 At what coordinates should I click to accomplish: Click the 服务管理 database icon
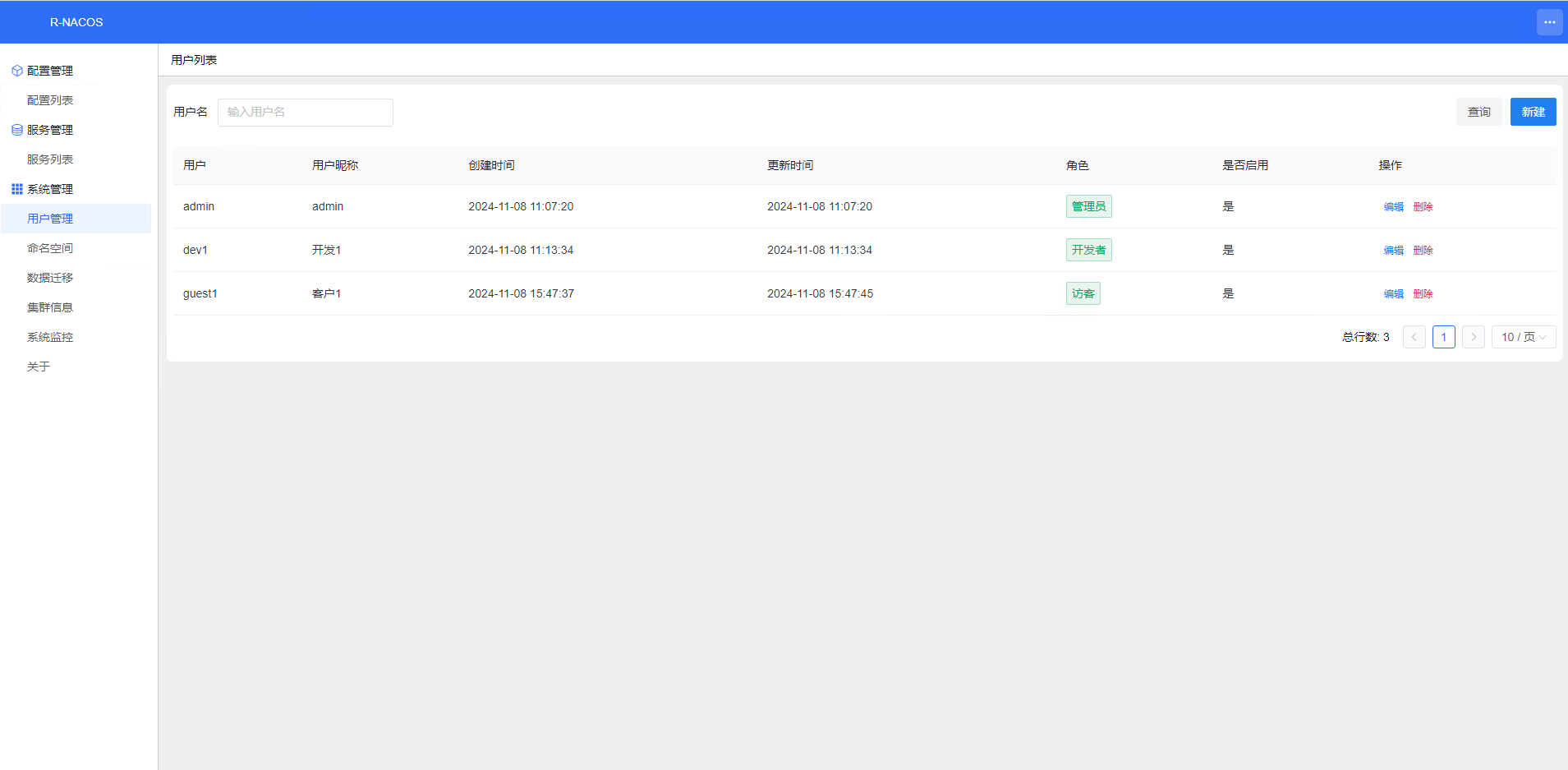click(x=16, y=130)
